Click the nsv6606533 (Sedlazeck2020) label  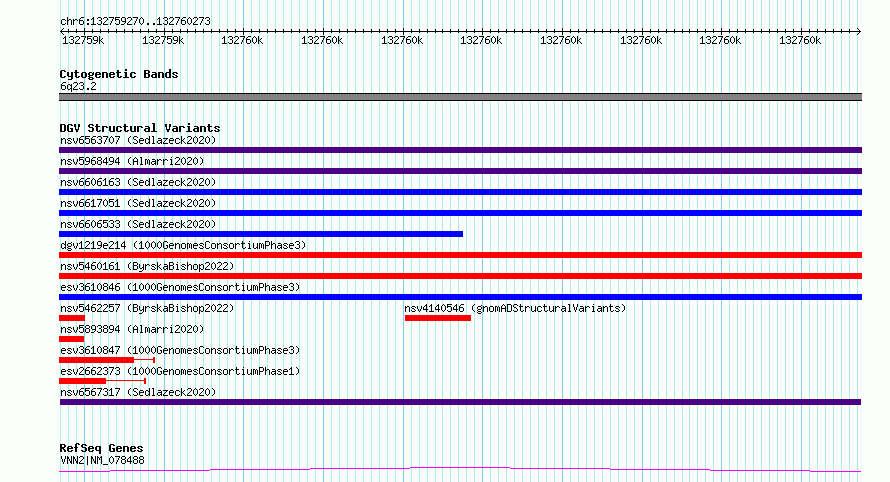138,224
